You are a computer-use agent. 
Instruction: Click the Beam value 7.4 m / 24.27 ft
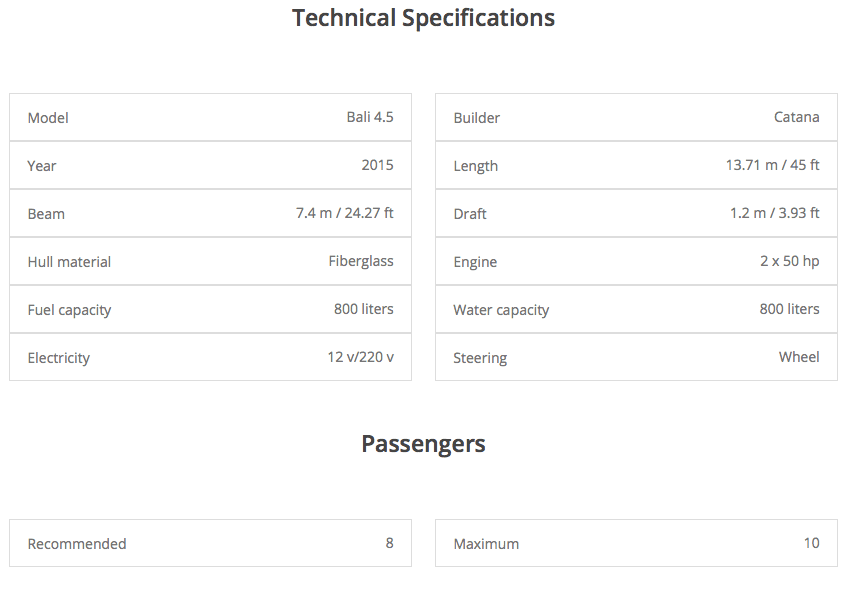(x=344, y=213)
